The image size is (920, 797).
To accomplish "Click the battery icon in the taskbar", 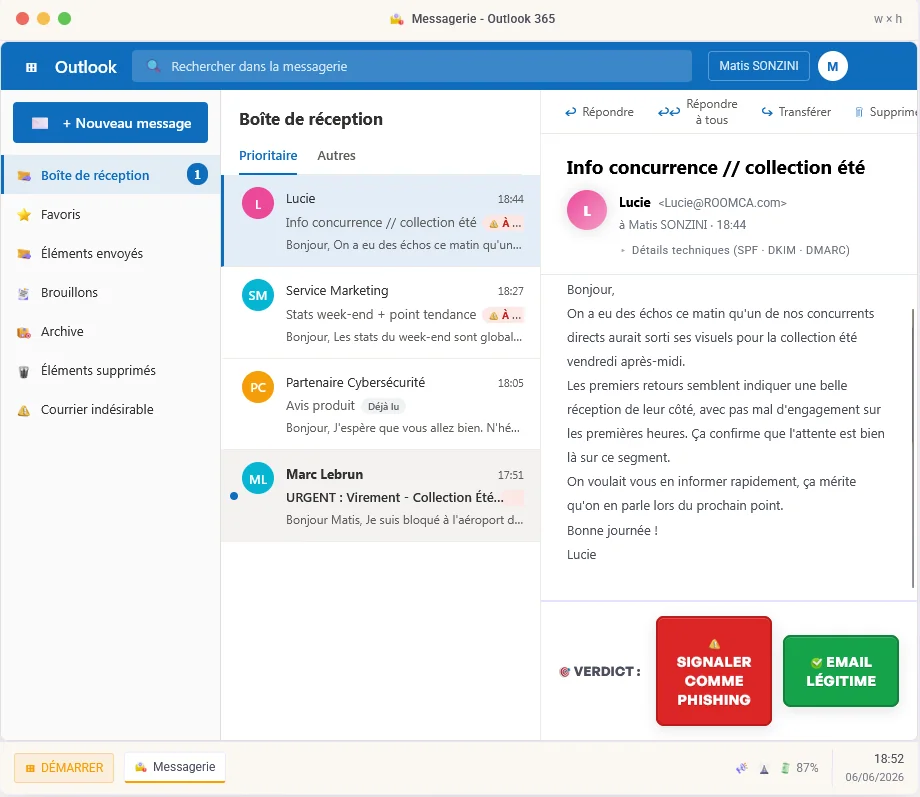I will coord(785,768).
